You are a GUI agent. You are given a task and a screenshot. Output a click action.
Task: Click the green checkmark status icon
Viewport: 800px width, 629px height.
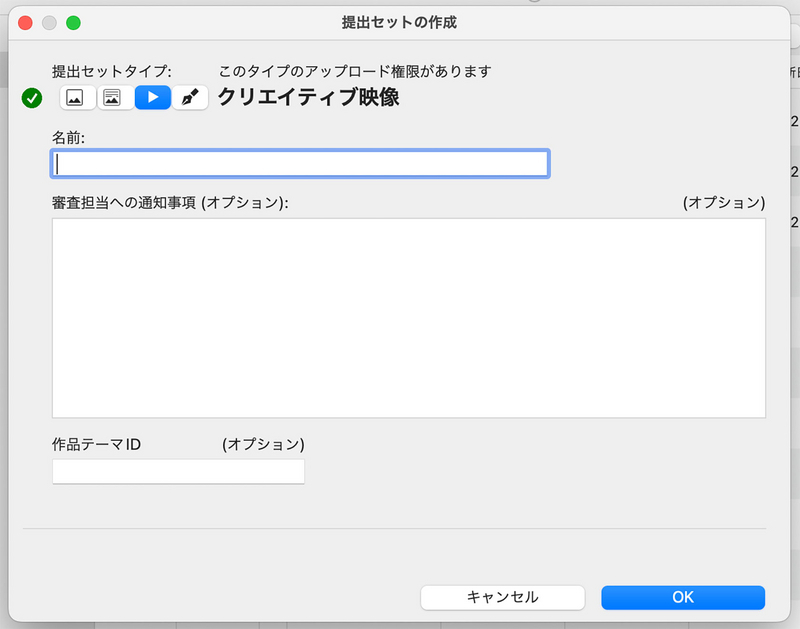pyautogui.click(x=32, y=98)
